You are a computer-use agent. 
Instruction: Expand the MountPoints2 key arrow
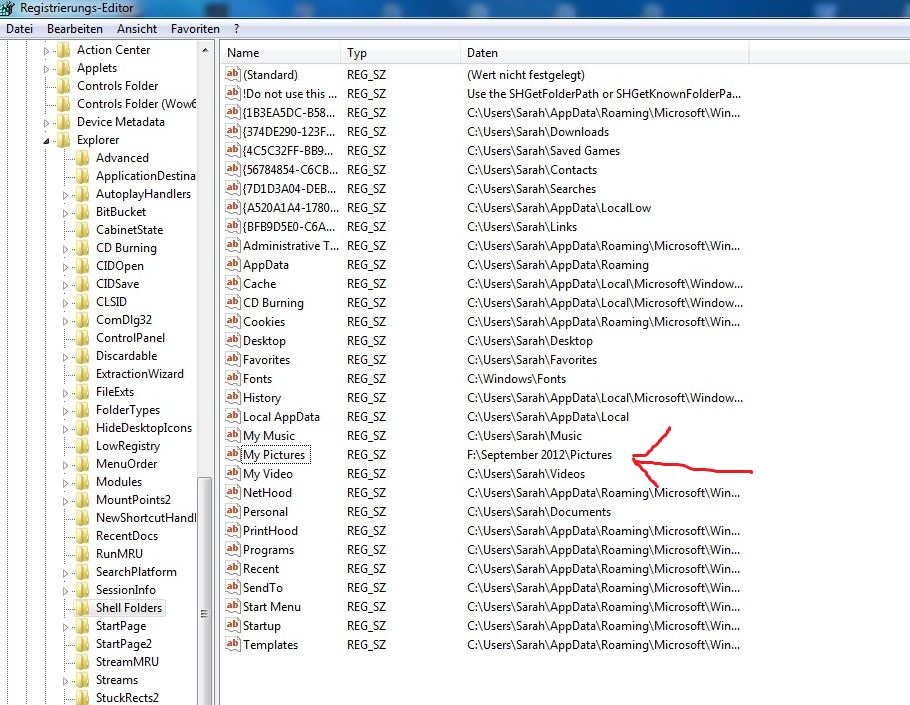coord(66,500)
